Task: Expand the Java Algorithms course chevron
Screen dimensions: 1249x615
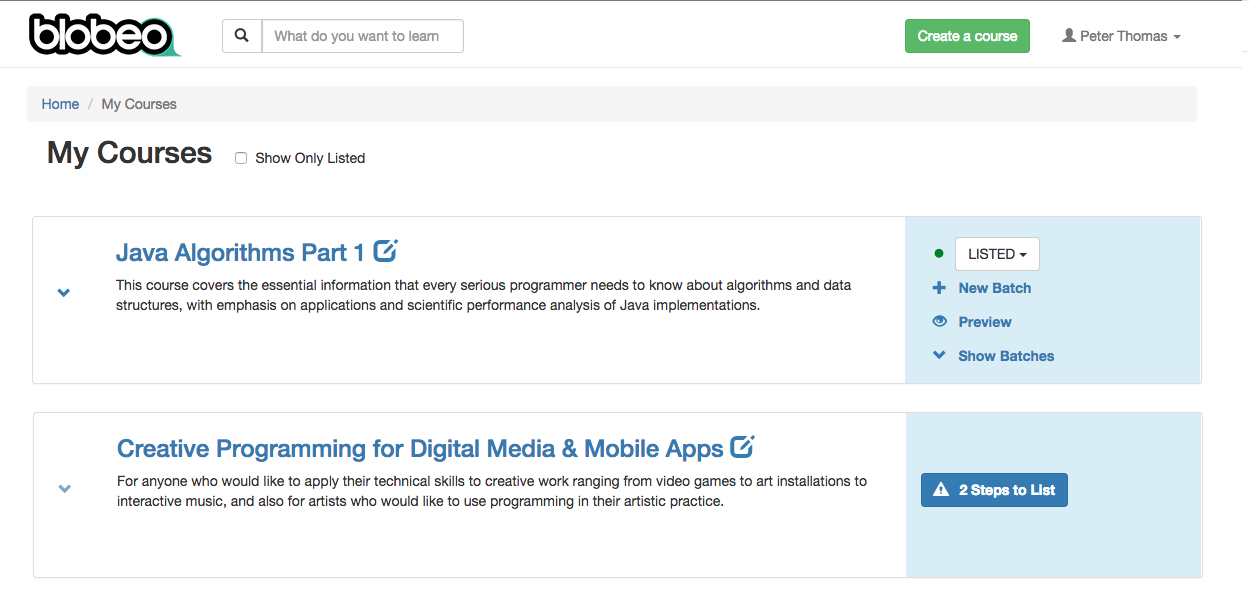Action: point(64,293)
